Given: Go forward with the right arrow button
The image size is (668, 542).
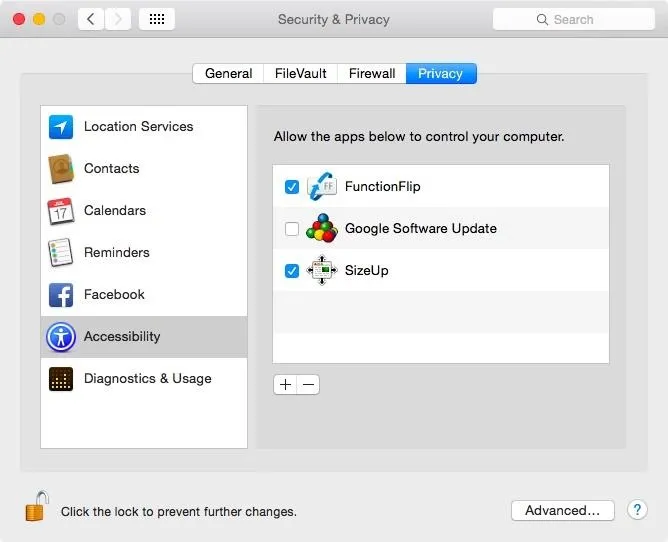Looking at the screenshot, I should tap(118, 19).
